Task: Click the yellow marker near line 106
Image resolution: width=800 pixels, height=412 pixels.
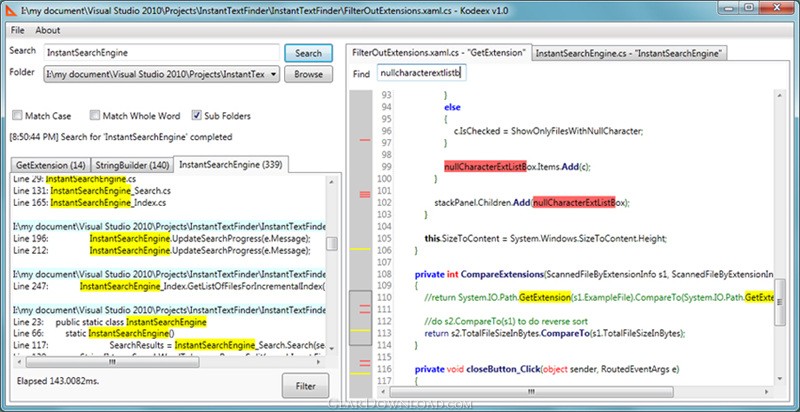Action: 360,249
